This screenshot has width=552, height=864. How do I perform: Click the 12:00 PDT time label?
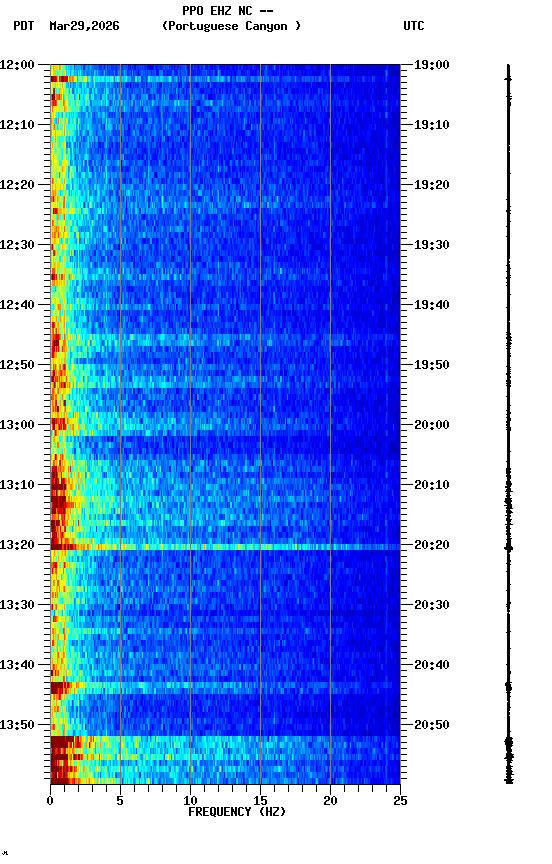point(17,65)
